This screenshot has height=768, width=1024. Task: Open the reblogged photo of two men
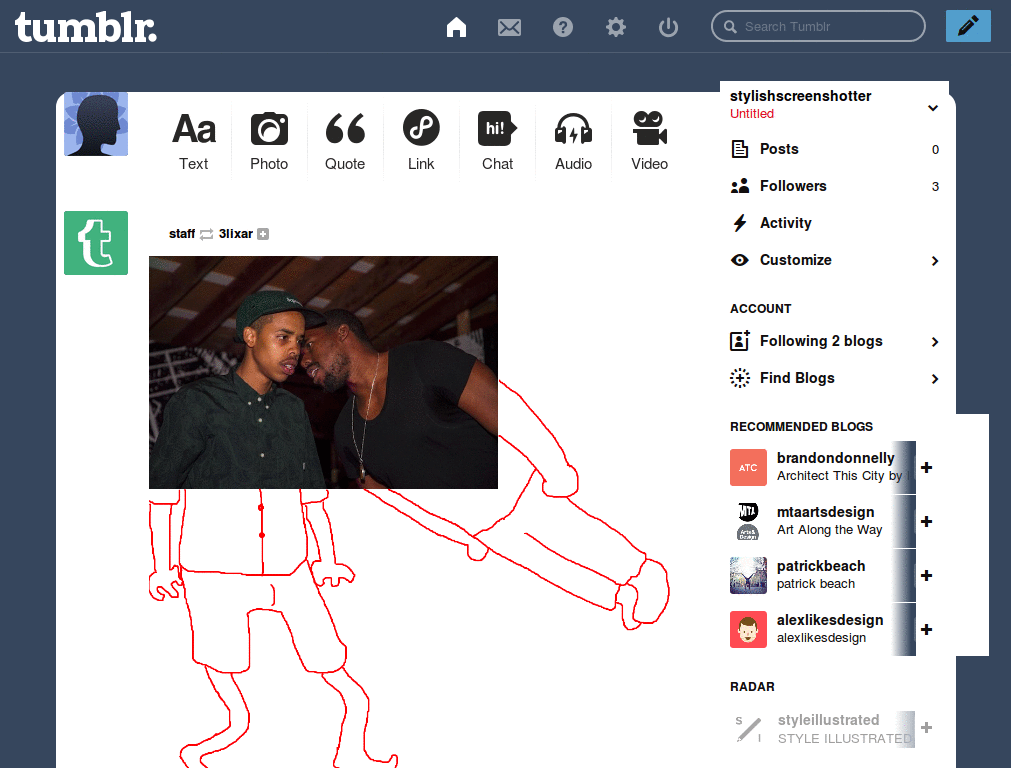[x=323, y=372]
